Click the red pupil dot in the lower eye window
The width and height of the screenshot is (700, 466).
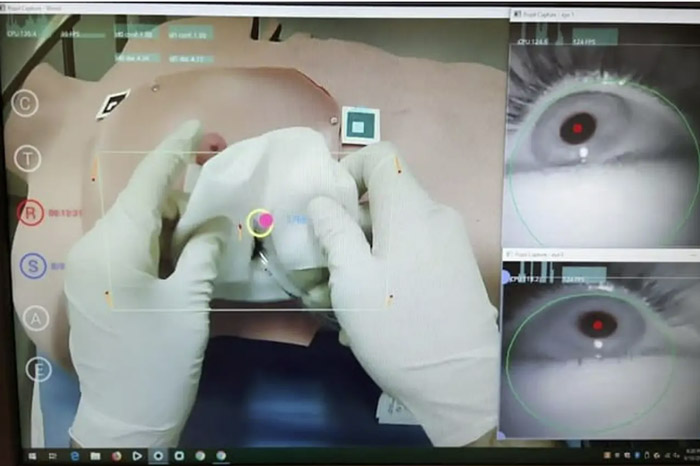(x=598, y=324)
